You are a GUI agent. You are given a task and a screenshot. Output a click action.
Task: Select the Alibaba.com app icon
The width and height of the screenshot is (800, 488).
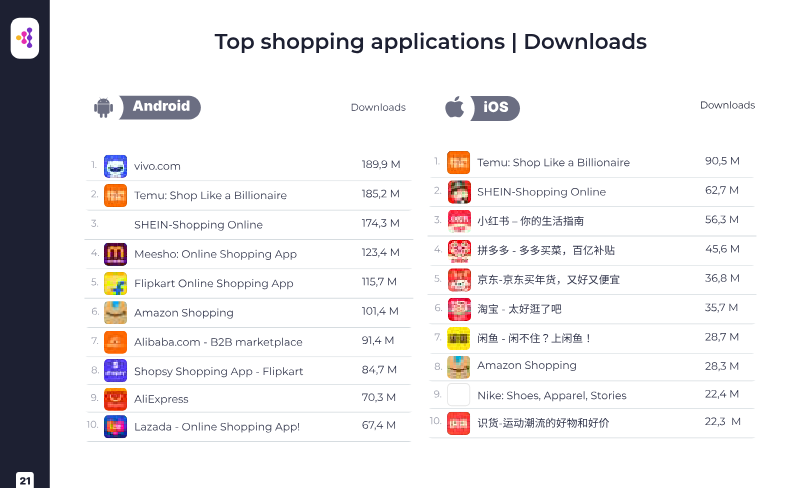point(115,342)
